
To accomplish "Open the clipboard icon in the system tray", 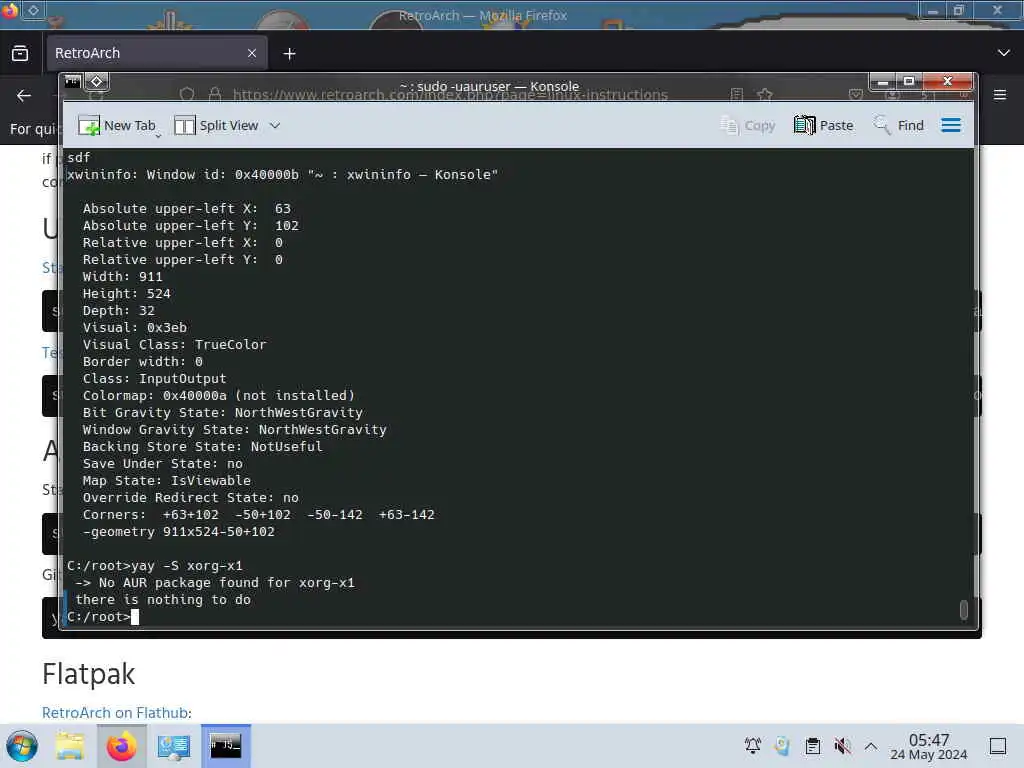I will (x=812, y=745).
